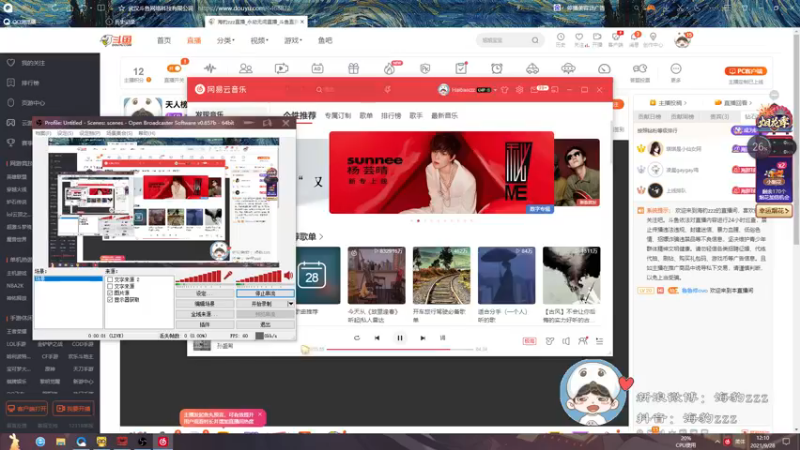Screen dimensions: 800x450
Task: Mute microphone via OBS mic icon
Action: [228, 276]
